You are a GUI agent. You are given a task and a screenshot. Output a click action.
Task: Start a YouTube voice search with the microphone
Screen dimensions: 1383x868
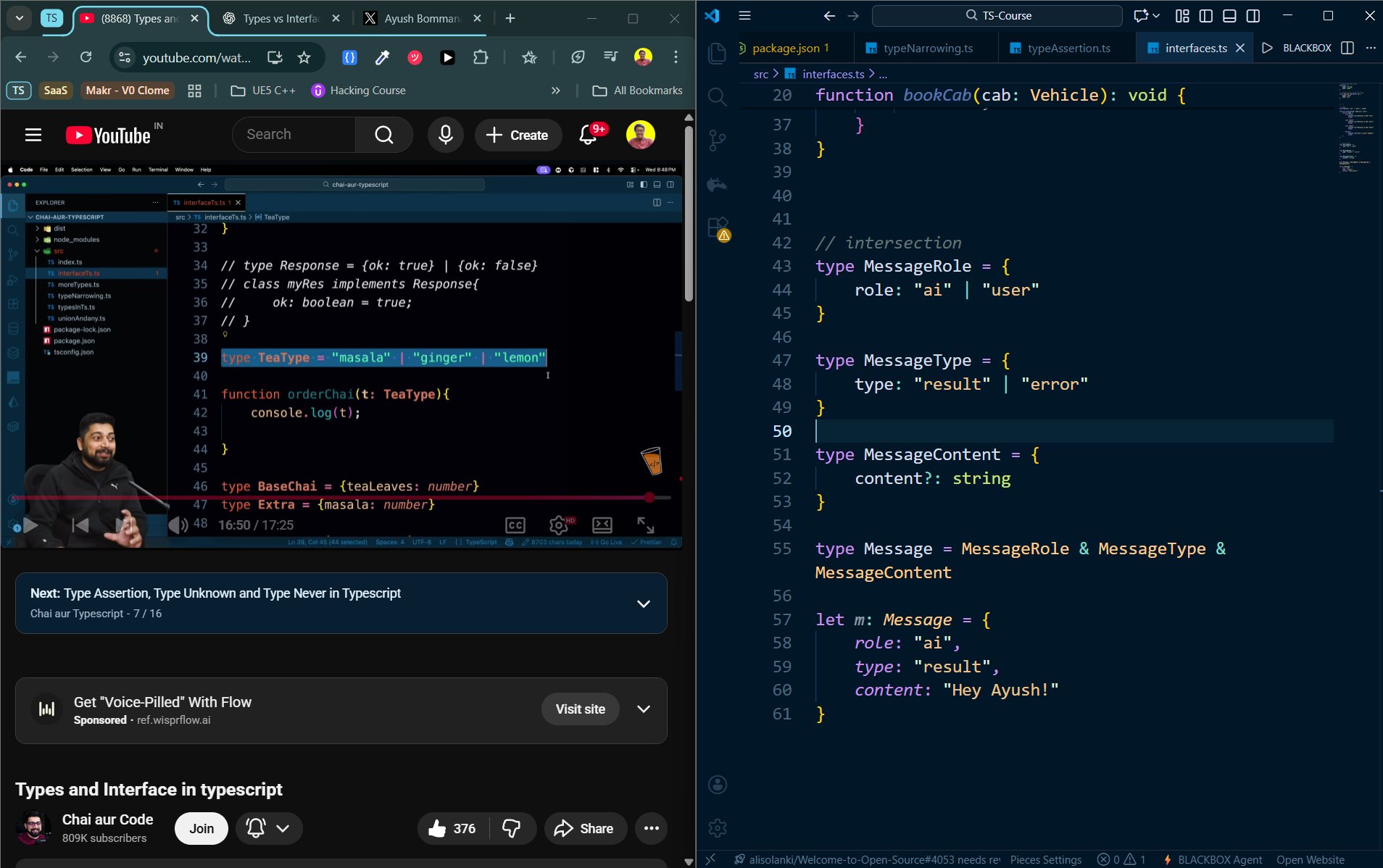tap(444, 134)
